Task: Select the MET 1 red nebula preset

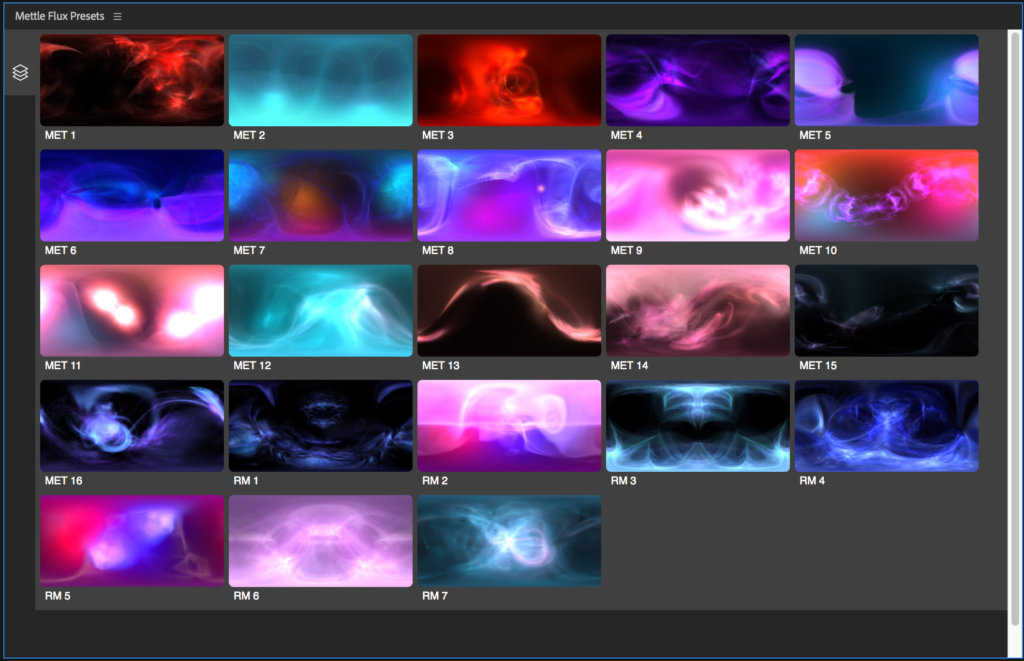Action: tap(131, 80)
